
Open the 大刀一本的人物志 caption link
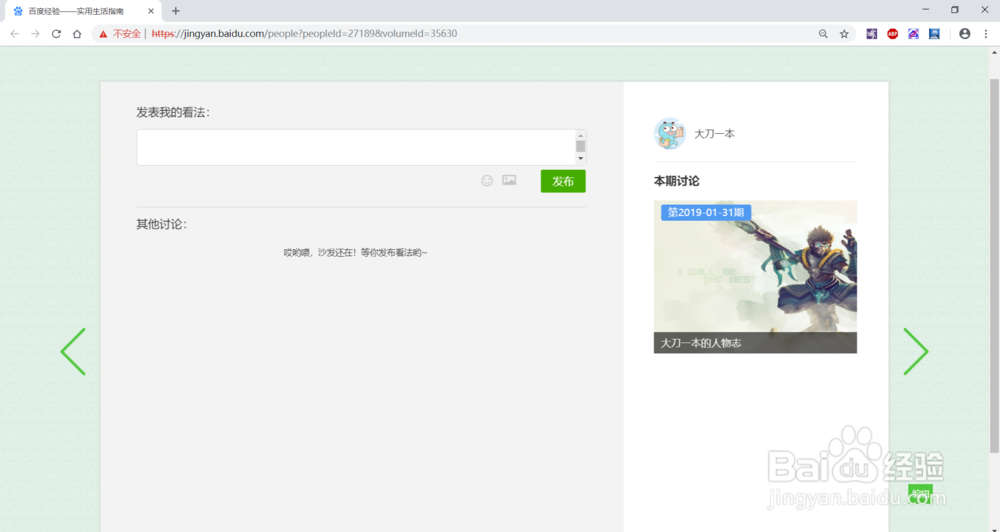(x=701, y=343)
